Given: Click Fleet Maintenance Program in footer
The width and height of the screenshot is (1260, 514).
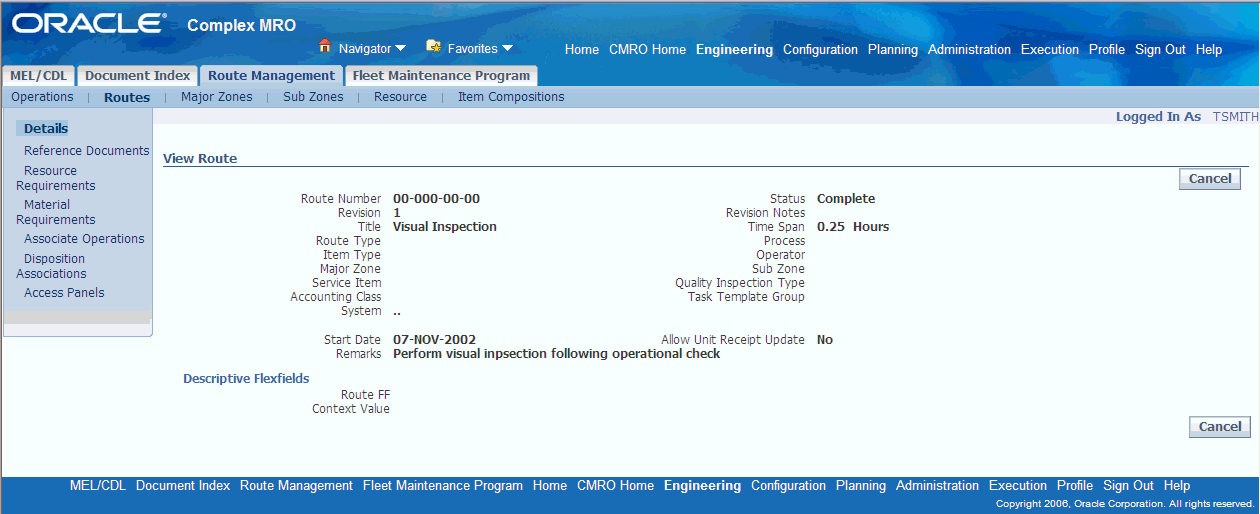Looking at the screenshot, I should pos(443,486).
